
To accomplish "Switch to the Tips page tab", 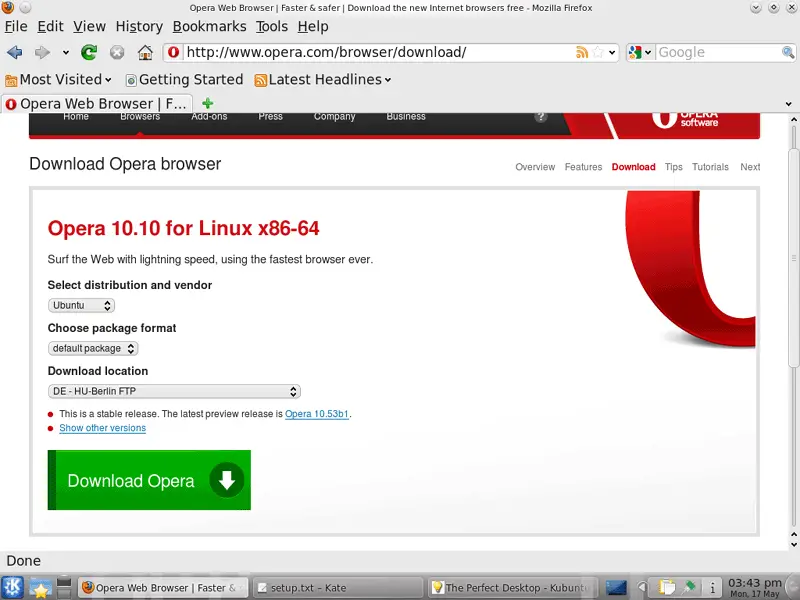I will tap(673, 167).
